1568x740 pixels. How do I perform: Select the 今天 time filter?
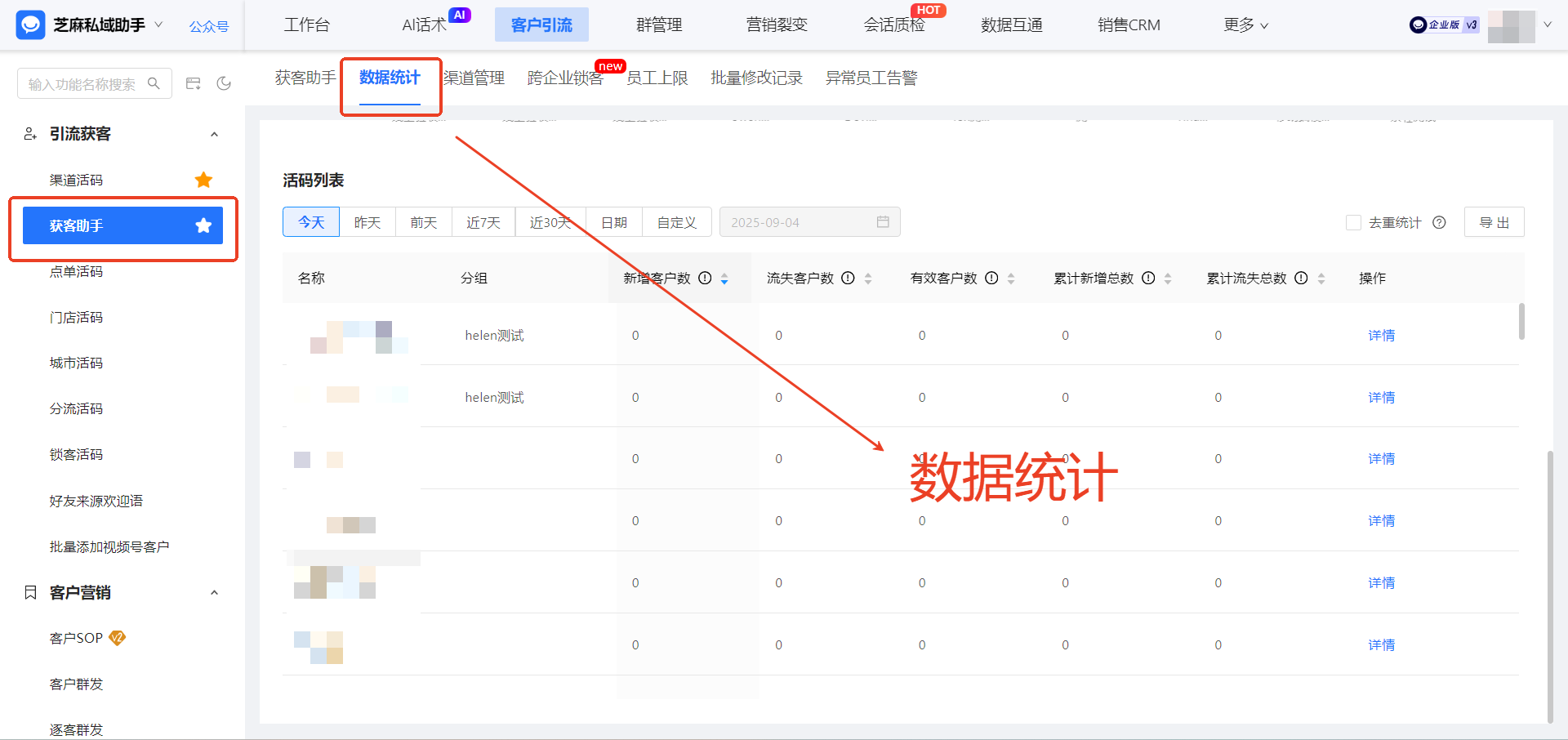[311, 222]
